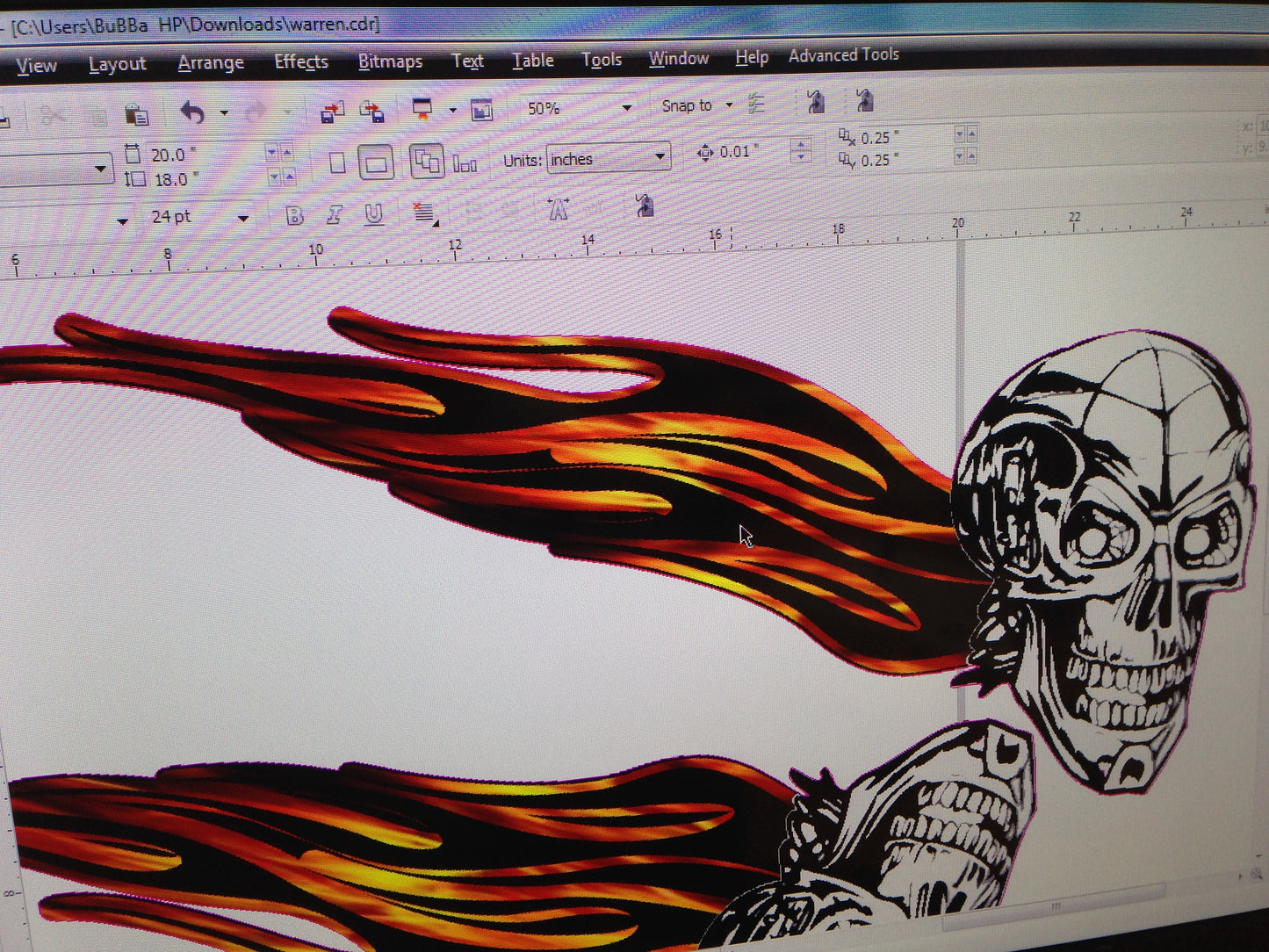Click the Advanced Tools menu entry

[843, 54]
